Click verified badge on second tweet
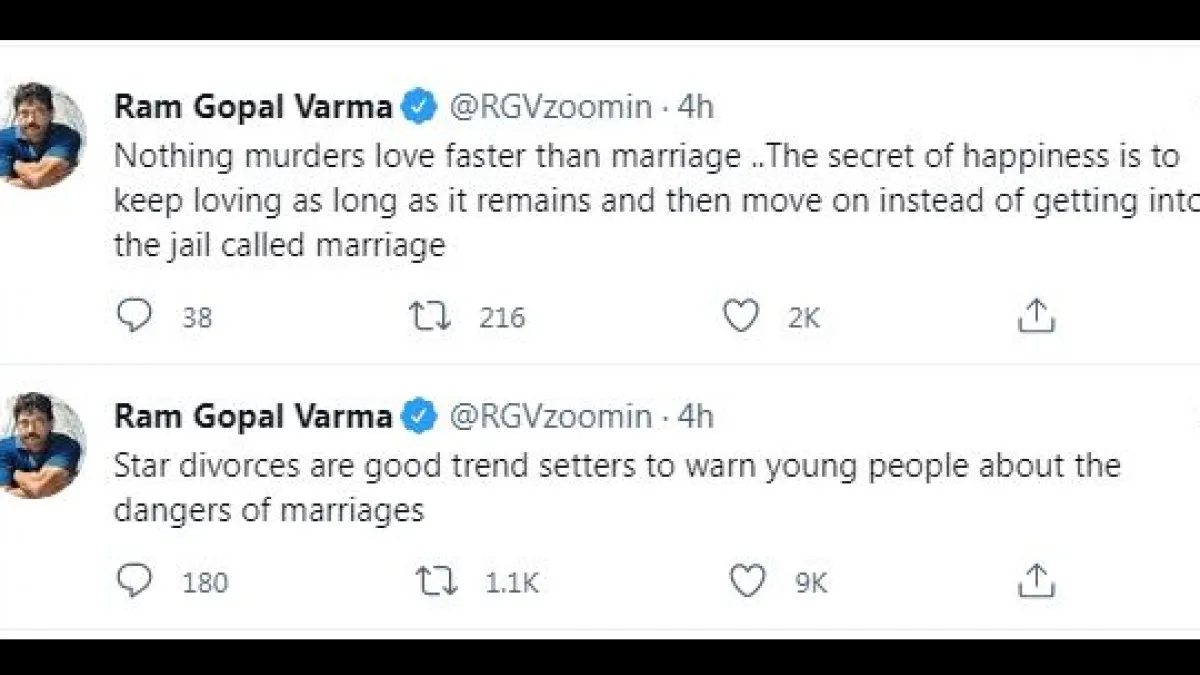Image resolution: width=1200 pixels, height=675 pixels. pyautogui.click(x=419, y=417)
